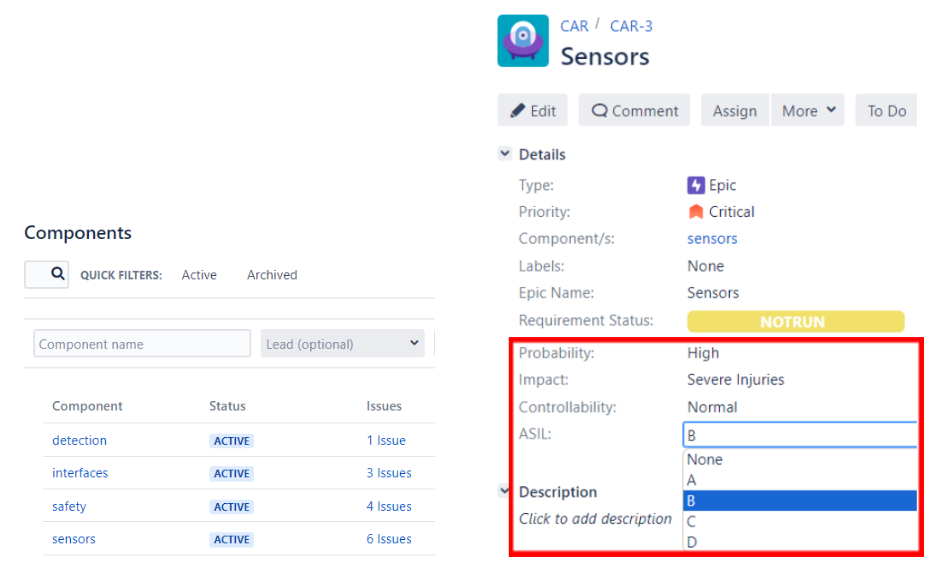Open the Lead (optional) dropdown

click(x=343, y=344)
